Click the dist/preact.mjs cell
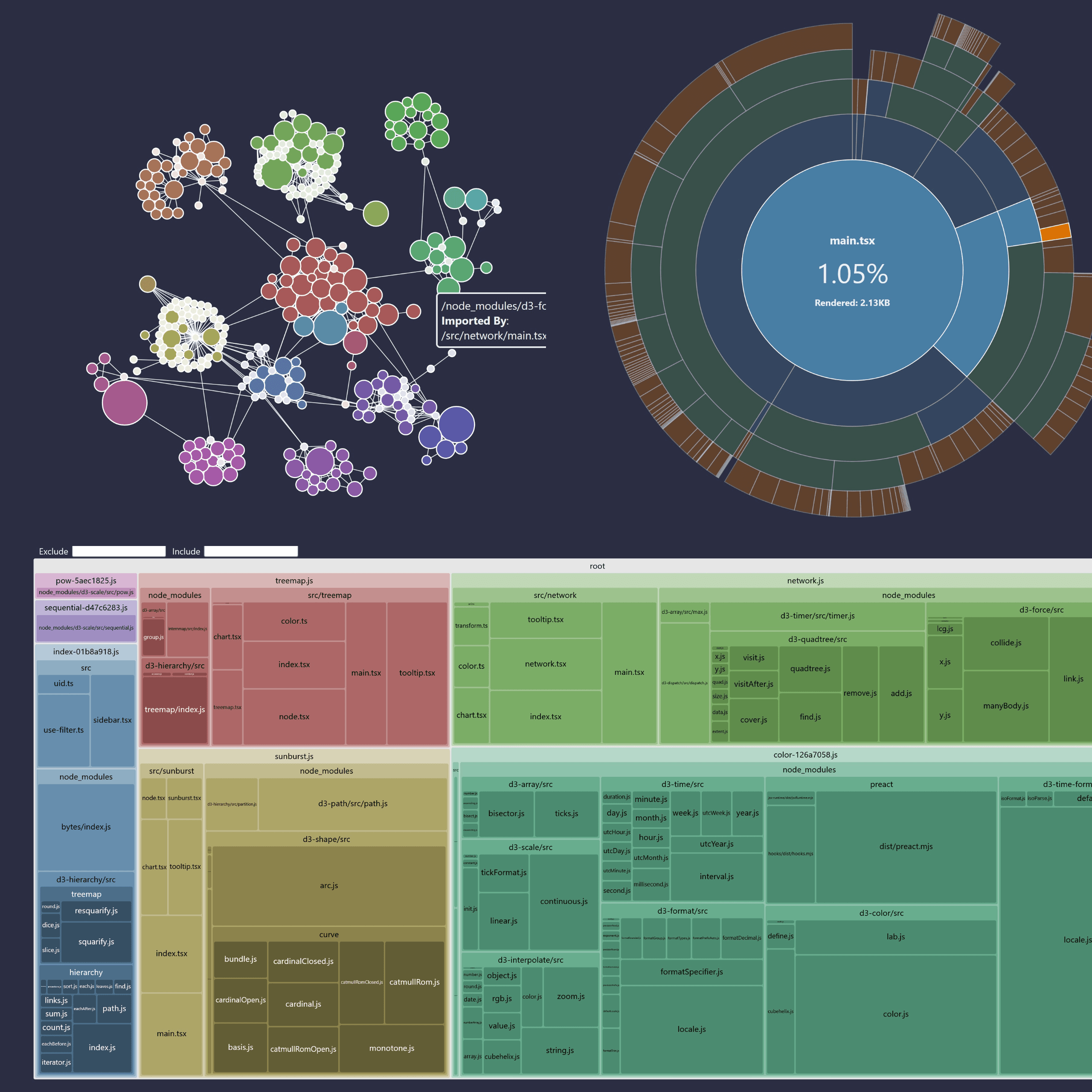The width and height of the screenshot is (1092, 1092). [906, 846]
